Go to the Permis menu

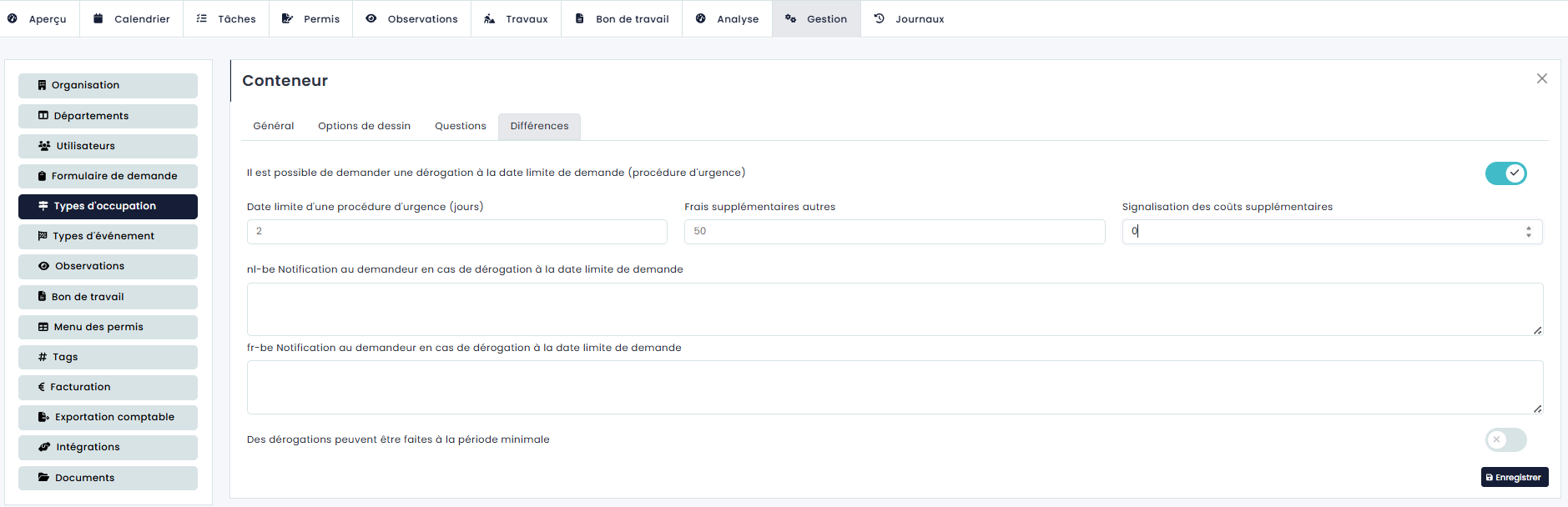pyautogui.click(x=310, y=18)
